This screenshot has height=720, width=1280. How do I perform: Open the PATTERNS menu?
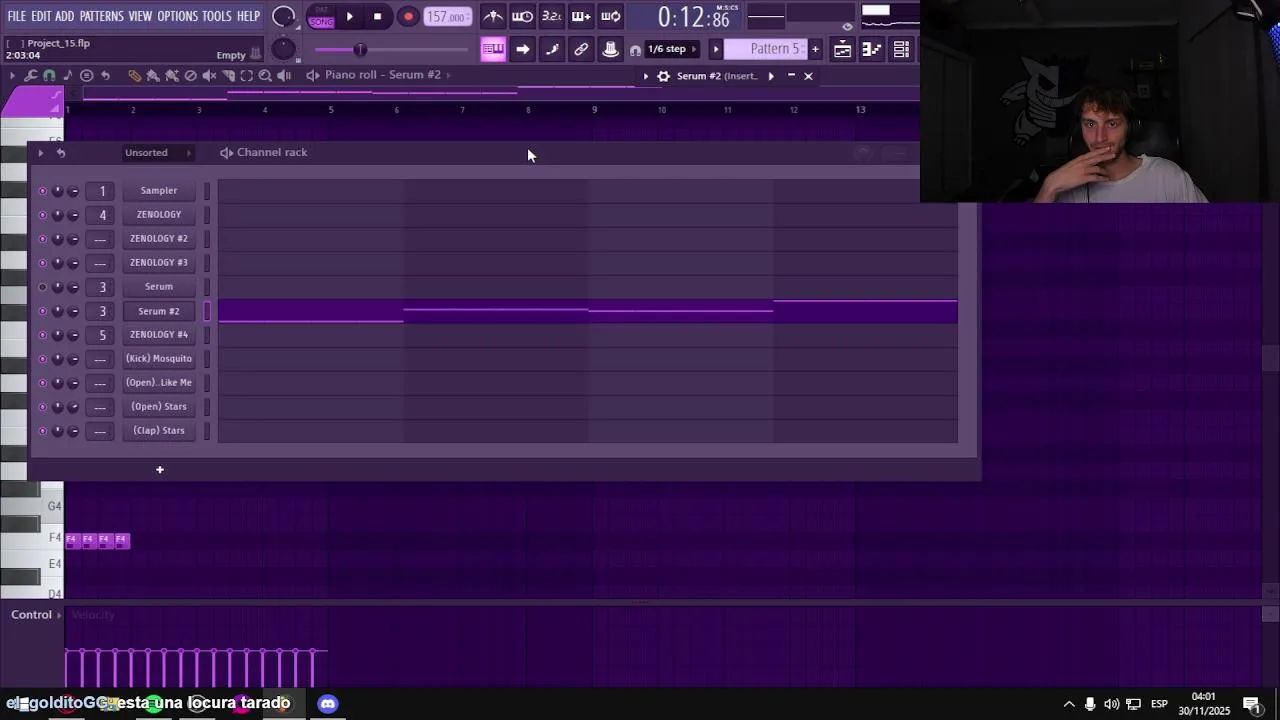(102, 16)
